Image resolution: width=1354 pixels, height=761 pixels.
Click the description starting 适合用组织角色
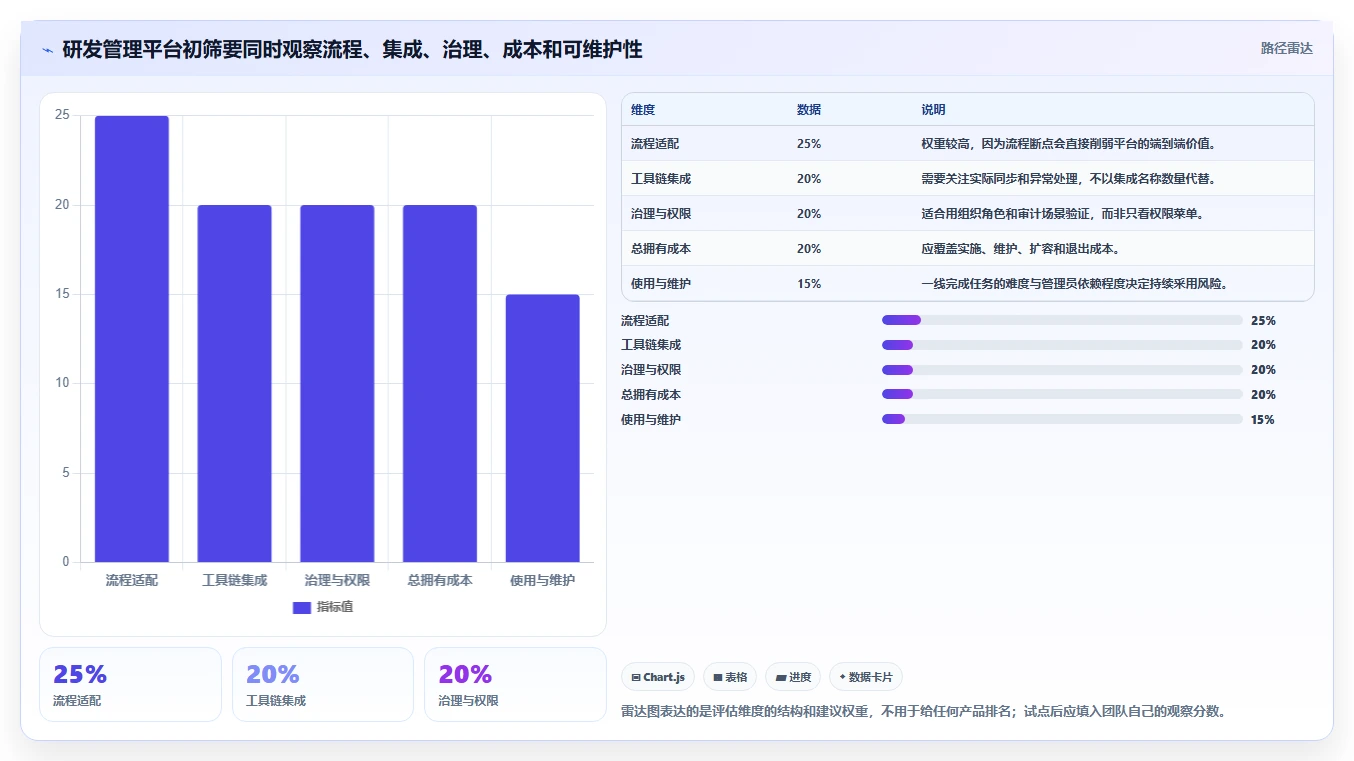click(1063, 214)
